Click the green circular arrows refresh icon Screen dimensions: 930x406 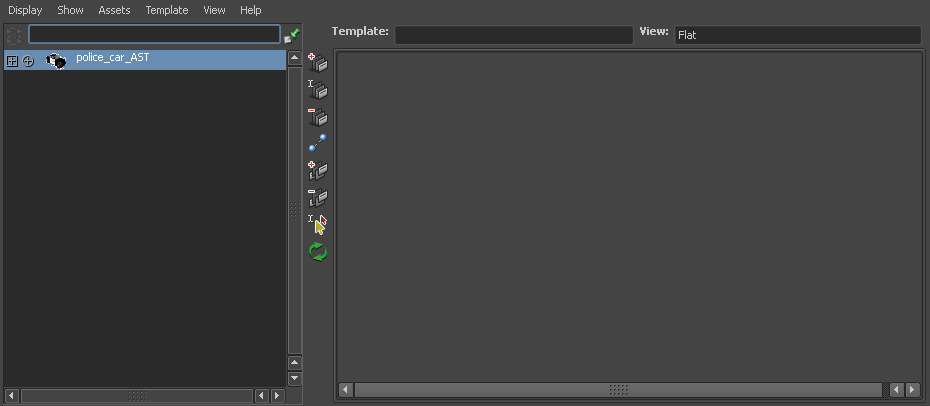(318, 252)
